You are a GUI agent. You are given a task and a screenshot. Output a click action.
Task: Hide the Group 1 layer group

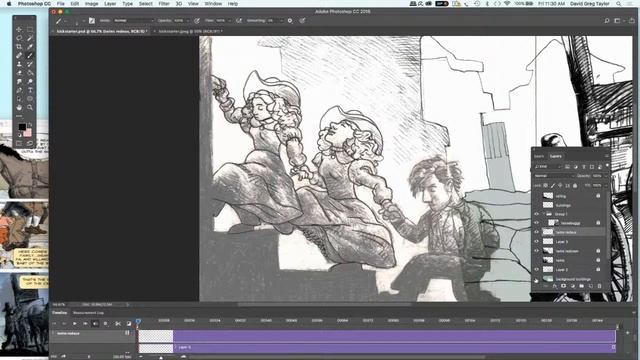[536, 214]
